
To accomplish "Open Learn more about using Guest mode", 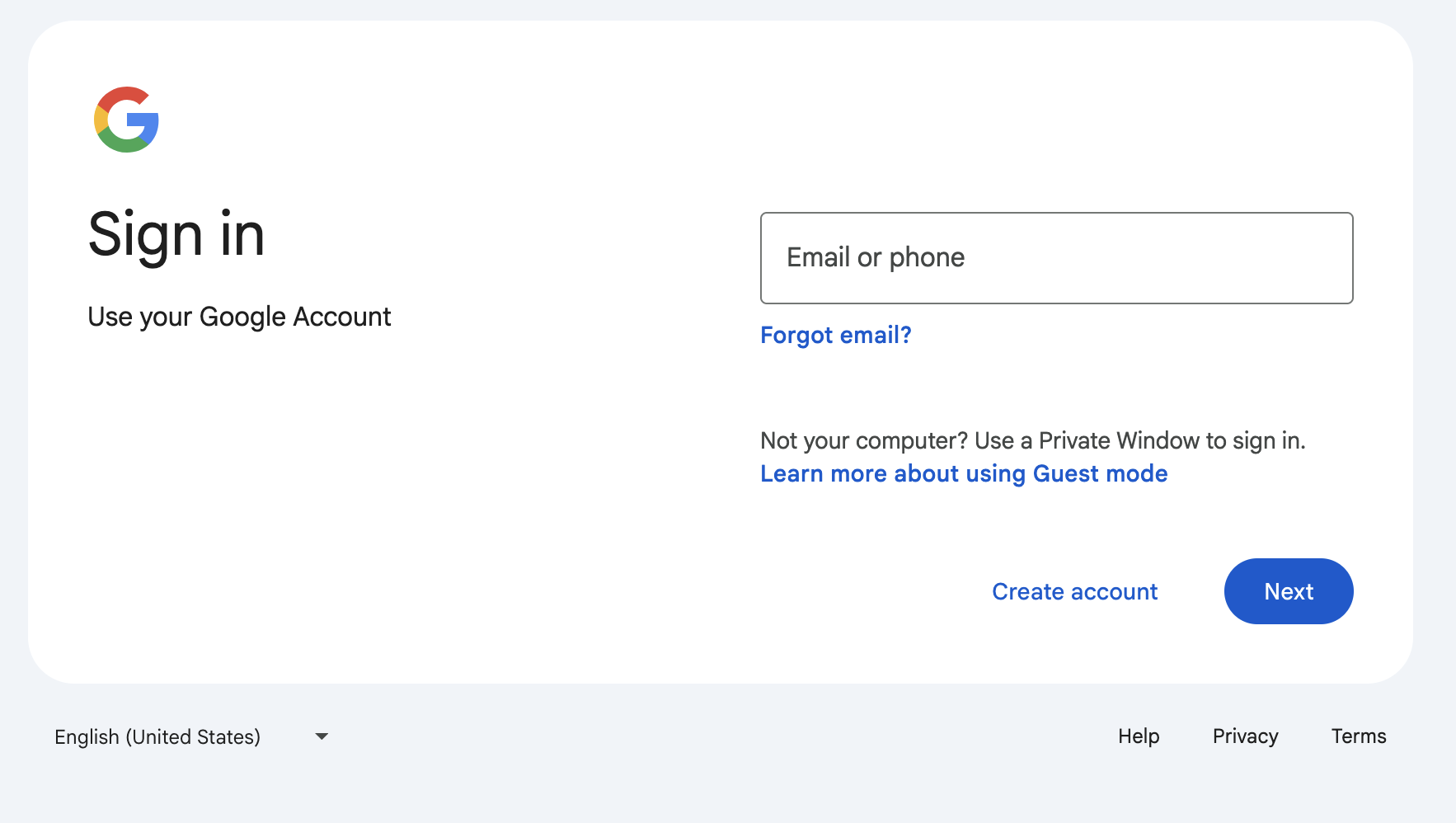I will pos(963,473).
